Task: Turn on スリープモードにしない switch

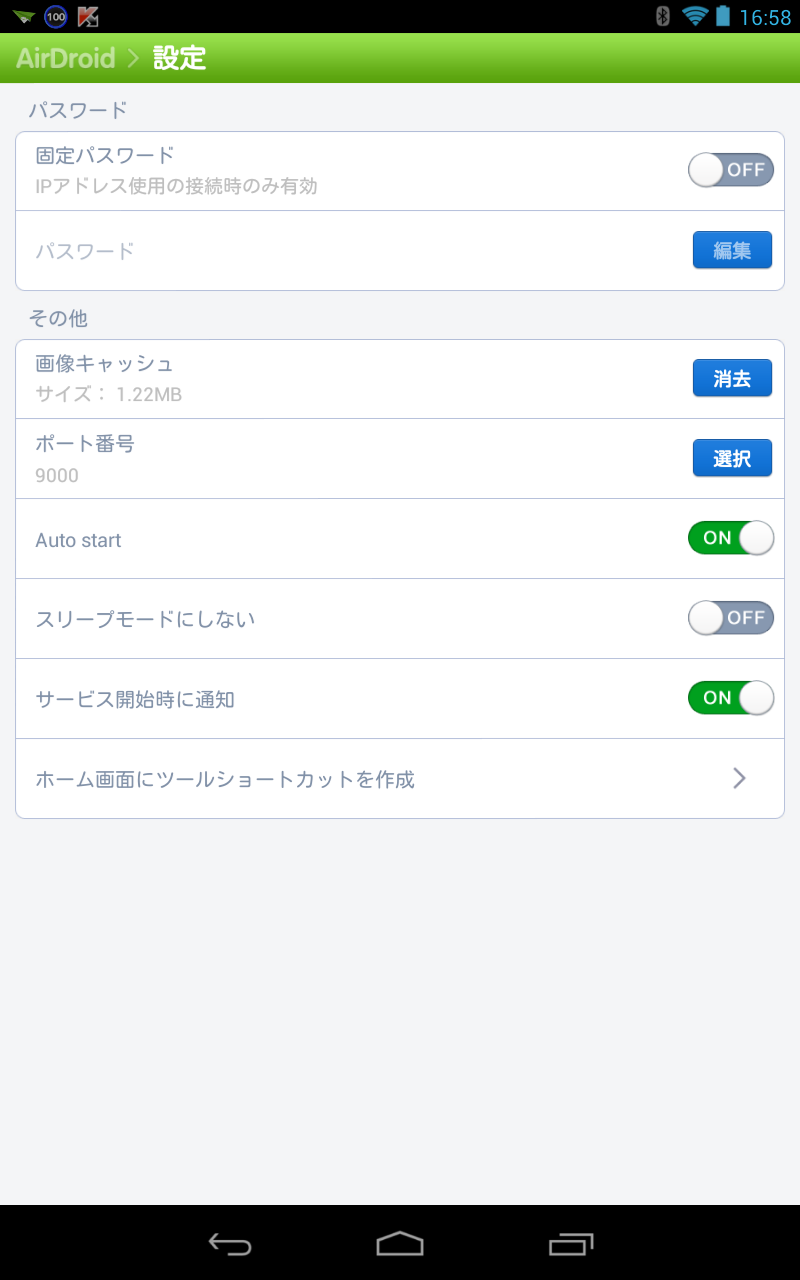Action: [x=730, y=618]
